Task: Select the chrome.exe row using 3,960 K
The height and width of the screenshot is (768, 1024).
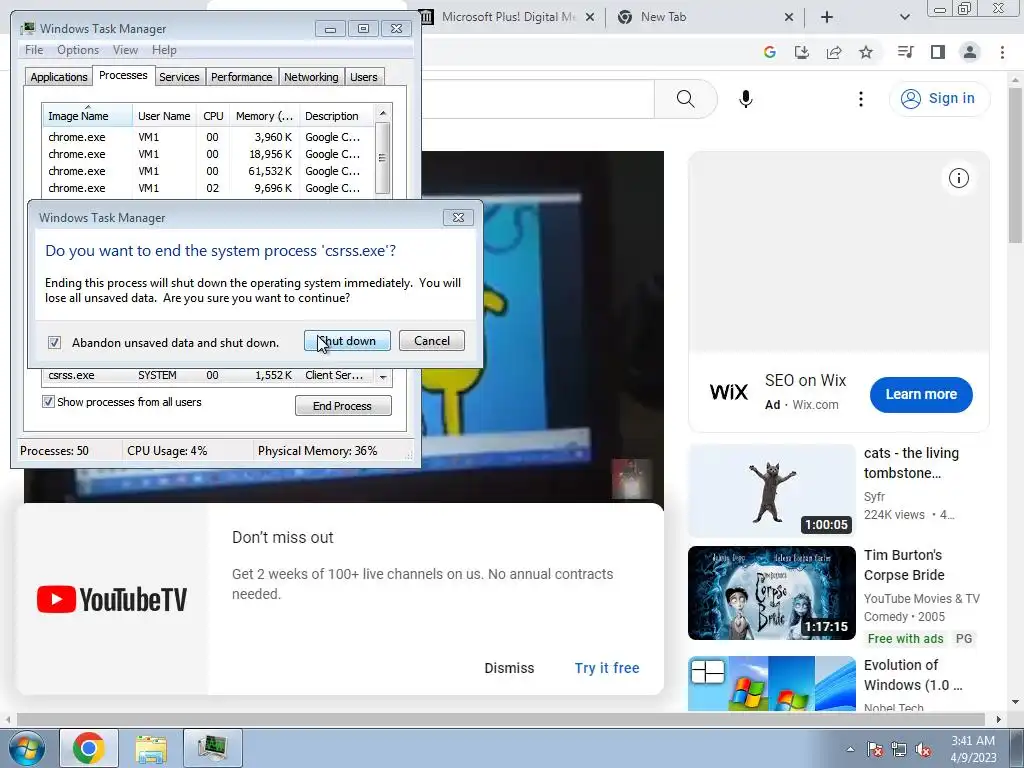Action: pos(208,137)
